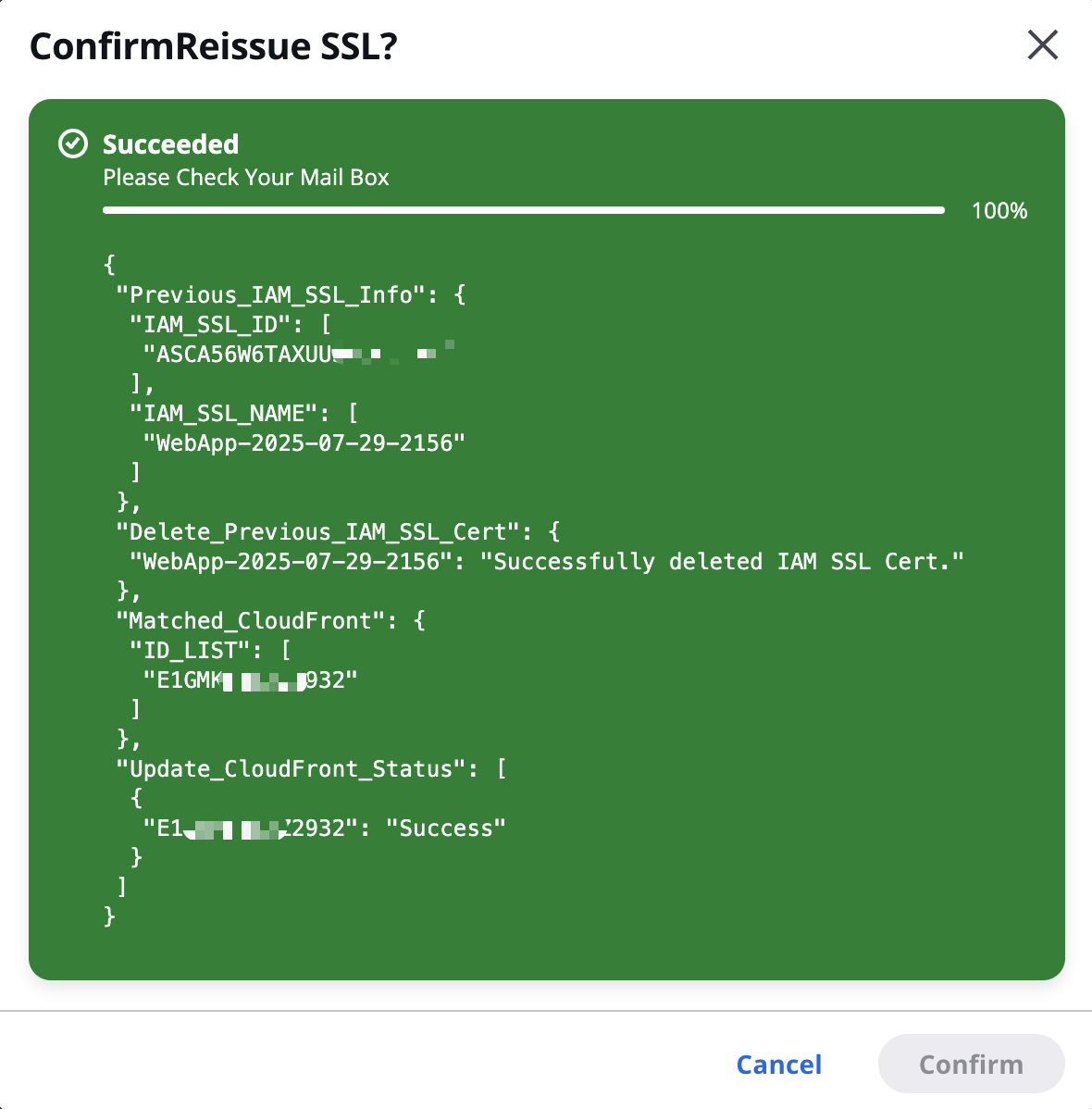1092x1109 pixels.
Task: Click "Please Check Your Mail Box" message
Action: tap(246, 177)
